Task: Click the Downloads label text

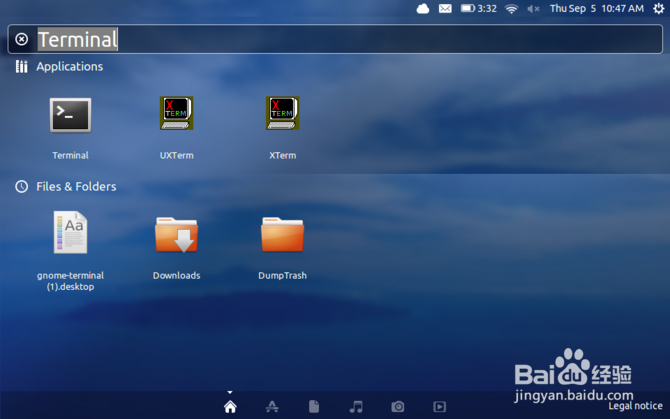Action: [176, 275]
